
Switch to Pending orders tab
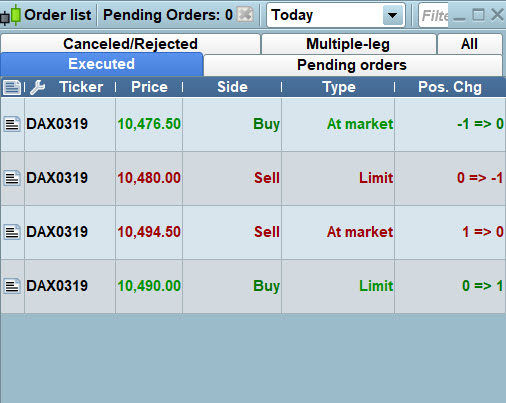point(352,65)
